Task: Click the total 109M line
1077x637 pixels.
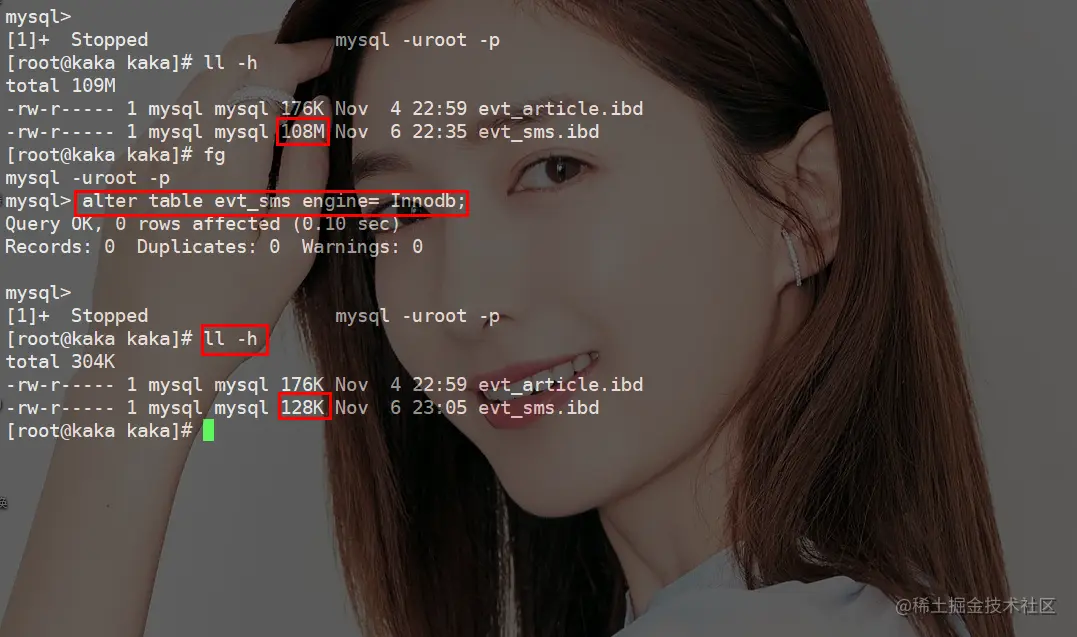Action: [60, 86]
